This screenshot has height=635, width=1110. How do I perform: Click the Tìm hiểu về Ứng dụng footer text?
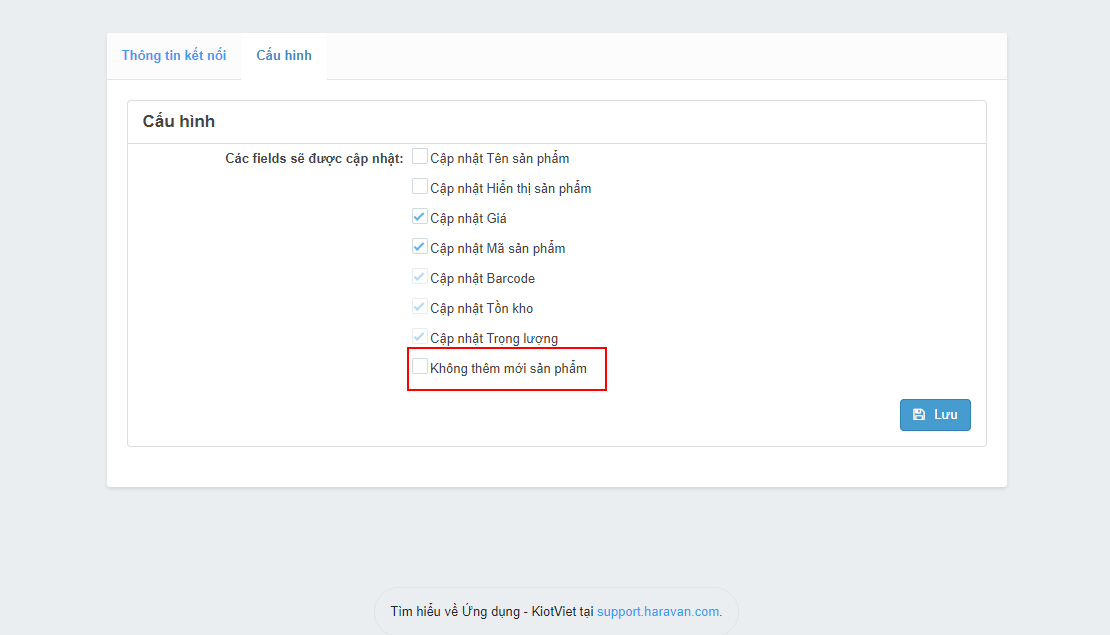492,612
